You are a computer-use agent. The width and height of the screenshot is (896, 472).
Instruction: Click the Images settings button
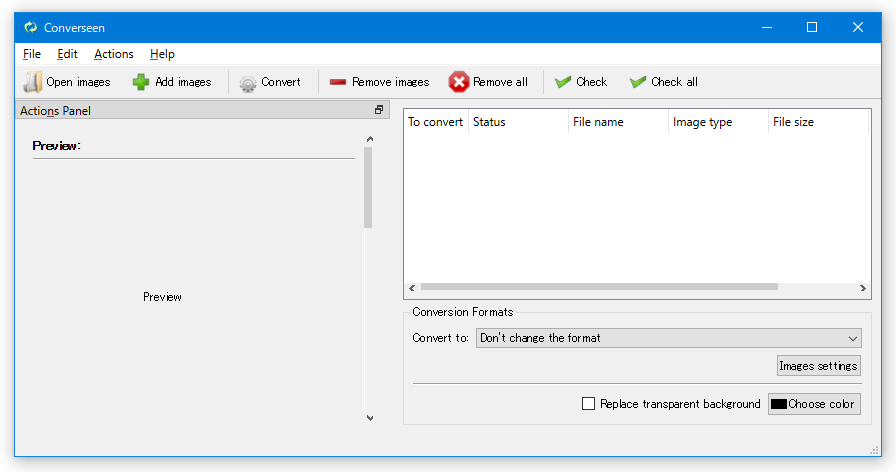point(818,366)
